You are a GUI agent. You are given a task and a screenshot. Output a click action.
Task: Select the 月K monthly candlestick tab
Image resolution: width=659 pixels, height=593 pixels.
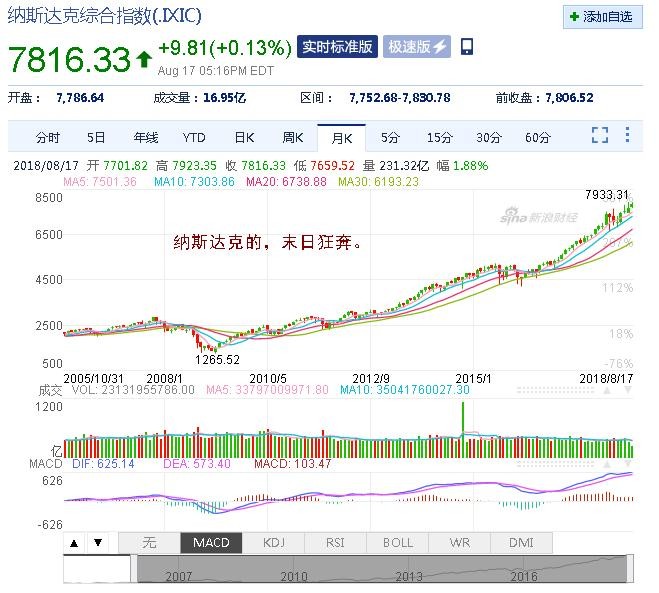(x=341, y=138)
